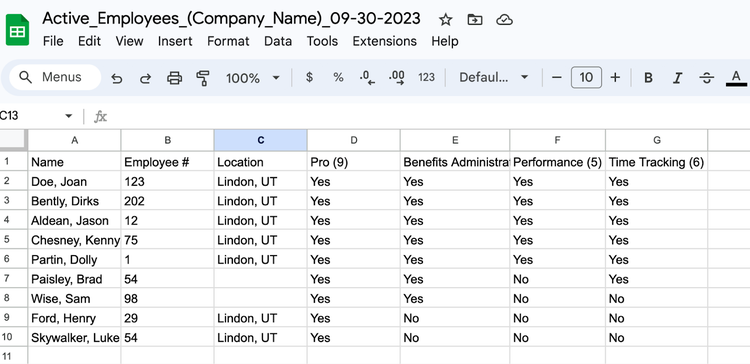The height and width of the screenshot is (364, 750).
Task: Open the 100% zoom dropdown
Action: pos(253,77)
